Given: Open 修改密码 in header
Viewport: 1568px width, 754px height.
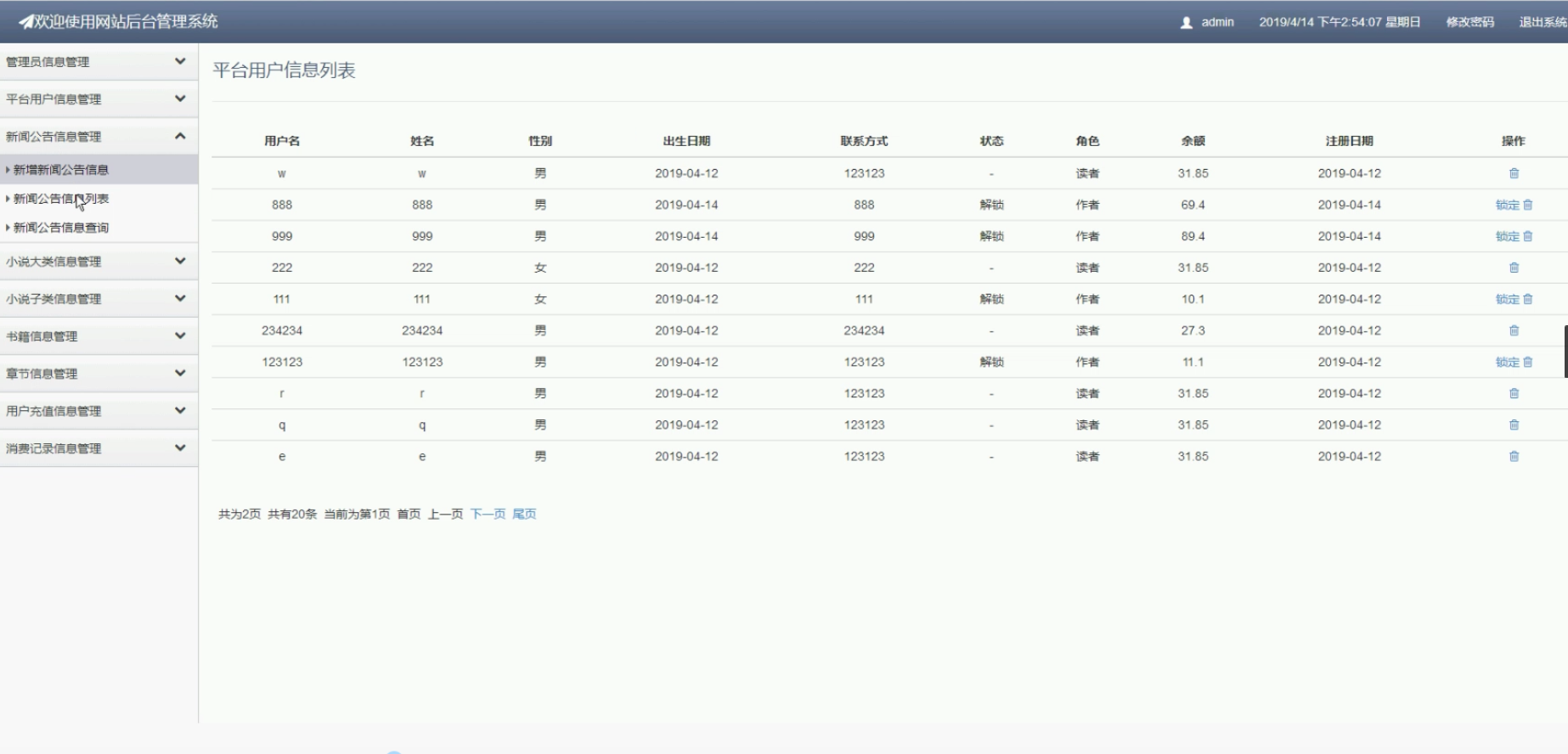Looking at the screenshot, I should [1470, 22].
